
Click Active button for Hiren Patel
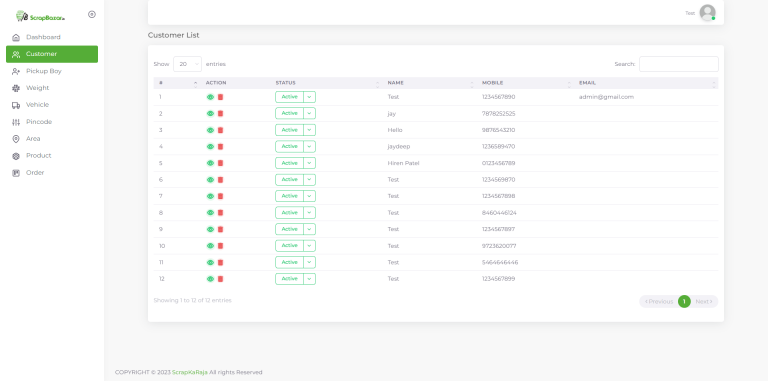click(x=289, y=163)
